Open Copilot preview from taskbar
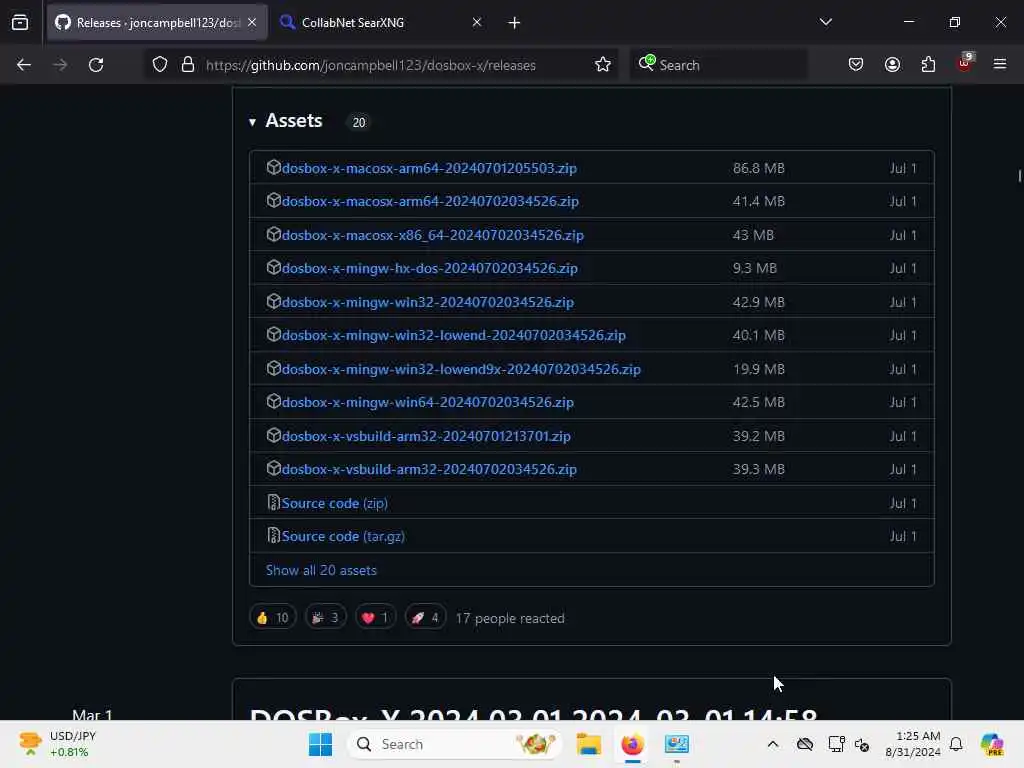Image resolution: width=1024 pixels, height=768 pixels. 992,744
